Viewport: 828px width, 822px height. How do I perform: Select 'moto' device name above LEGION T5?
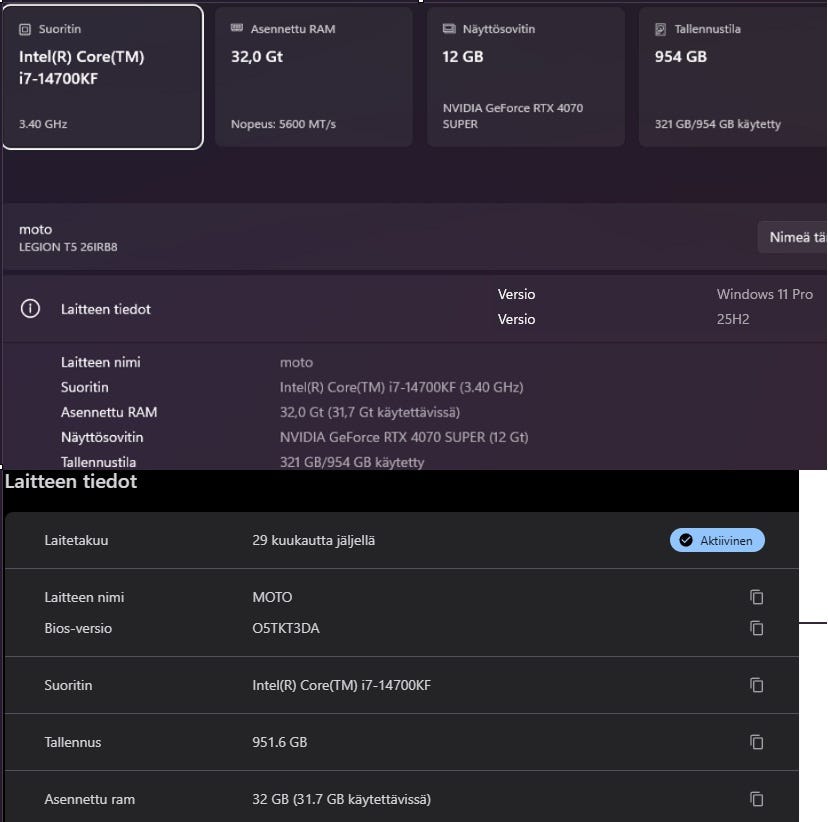click(x=35, y=230)
